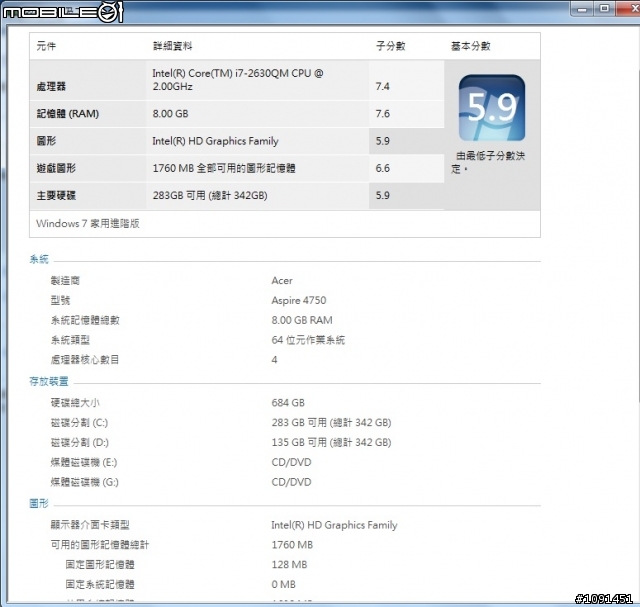Click the 5.9 base score badge
Screen dimensions: 640x607
[x=492, y=107]
